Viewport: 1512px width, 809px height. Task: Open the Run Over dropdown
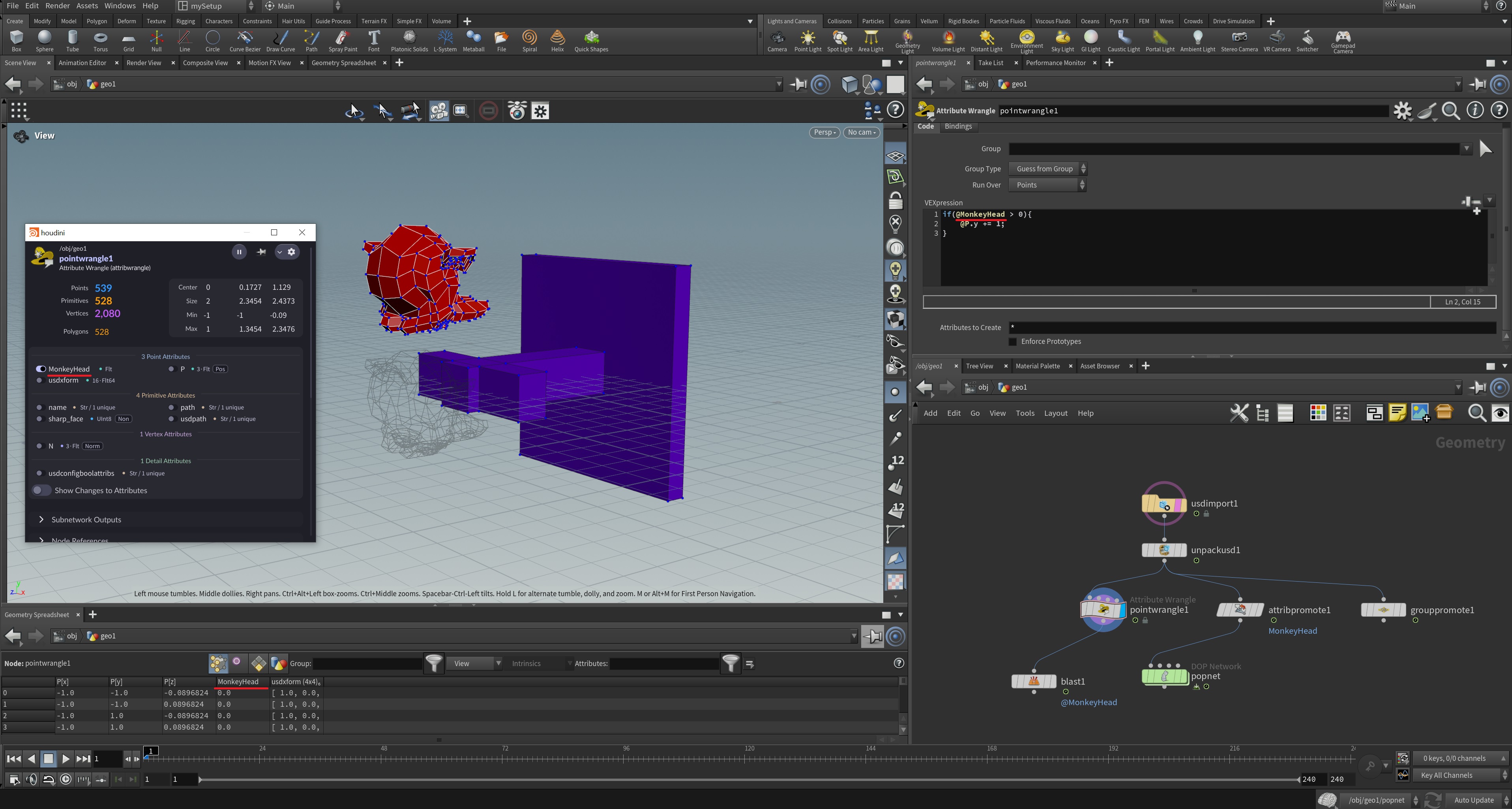1047,185
